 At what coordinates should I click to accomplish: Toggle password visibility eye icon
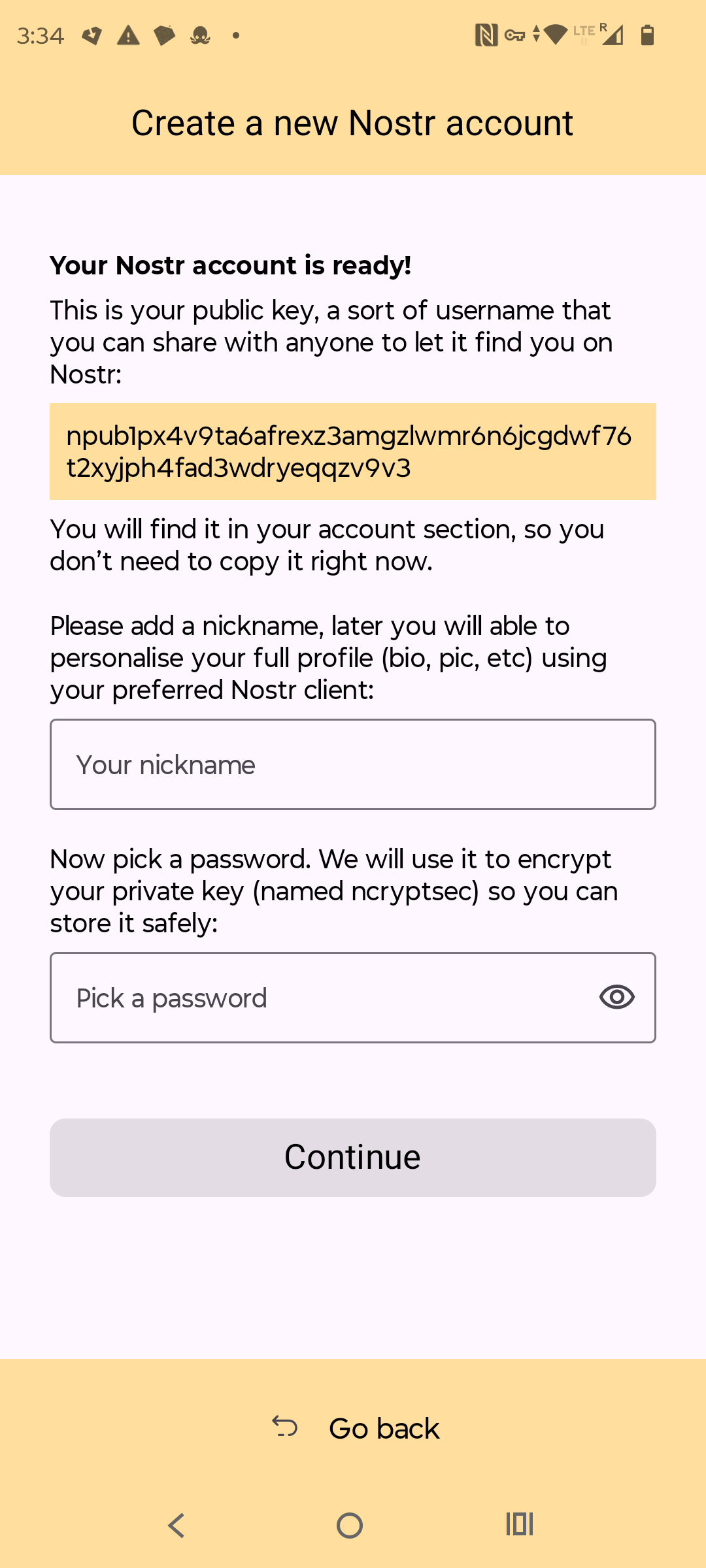click(x=616, y=997)
